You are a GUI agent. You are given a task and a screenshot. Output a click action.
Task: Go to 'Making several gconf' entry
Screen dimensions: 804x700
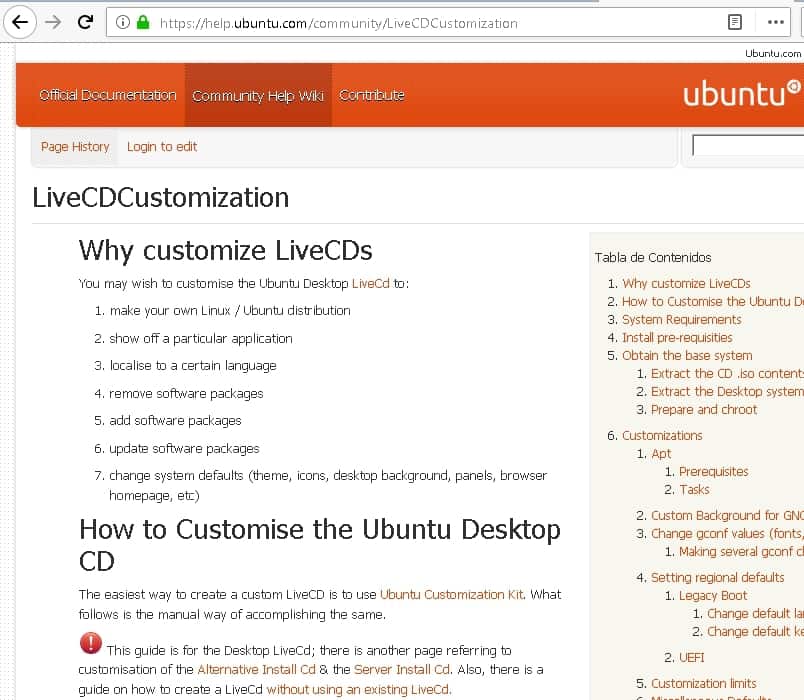click(x=741, y=552)
